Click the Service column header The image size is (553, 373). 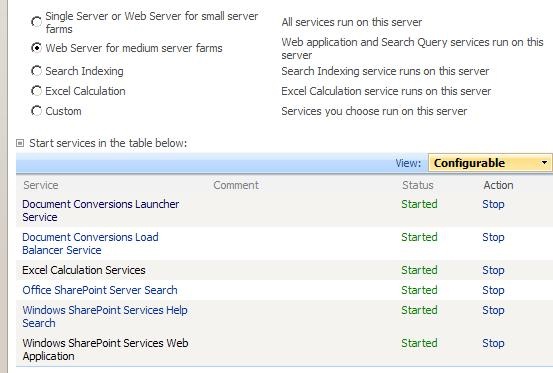(41, 185)
